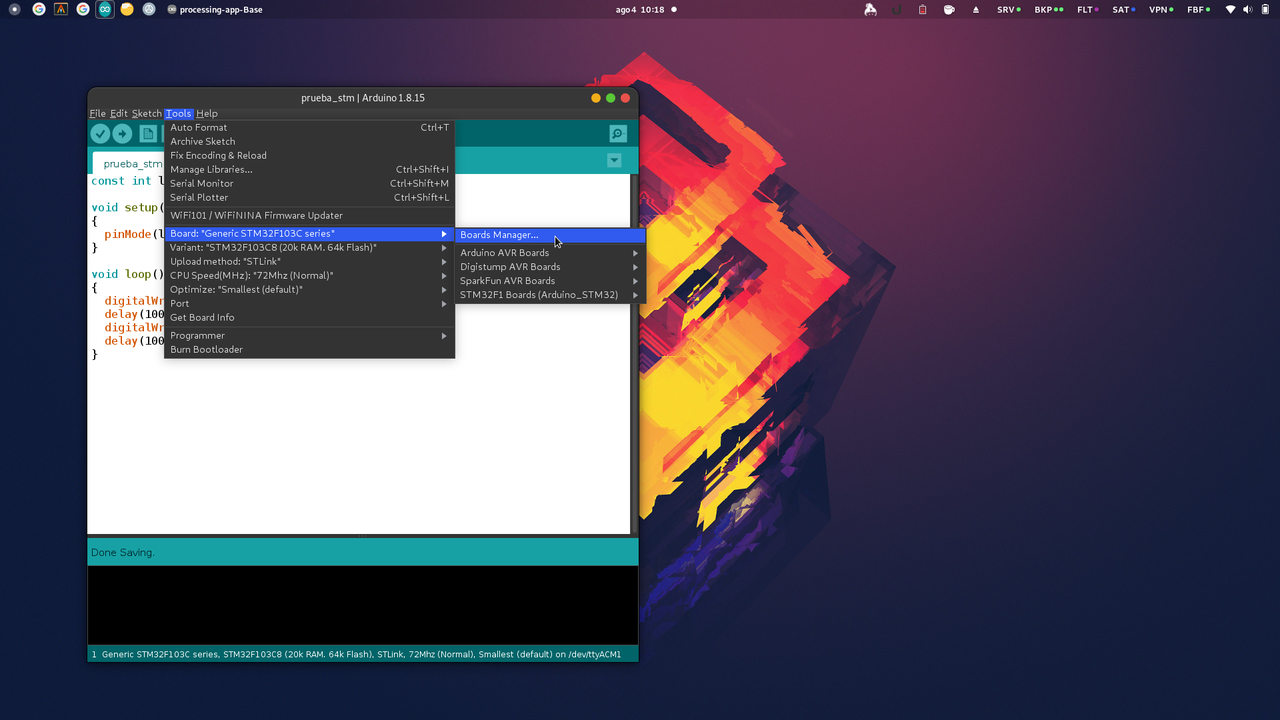The image size is (1280, 720).
Task: Click the editor vertical scrollbar
Action: pyautogui.click(x=634, y=354)
